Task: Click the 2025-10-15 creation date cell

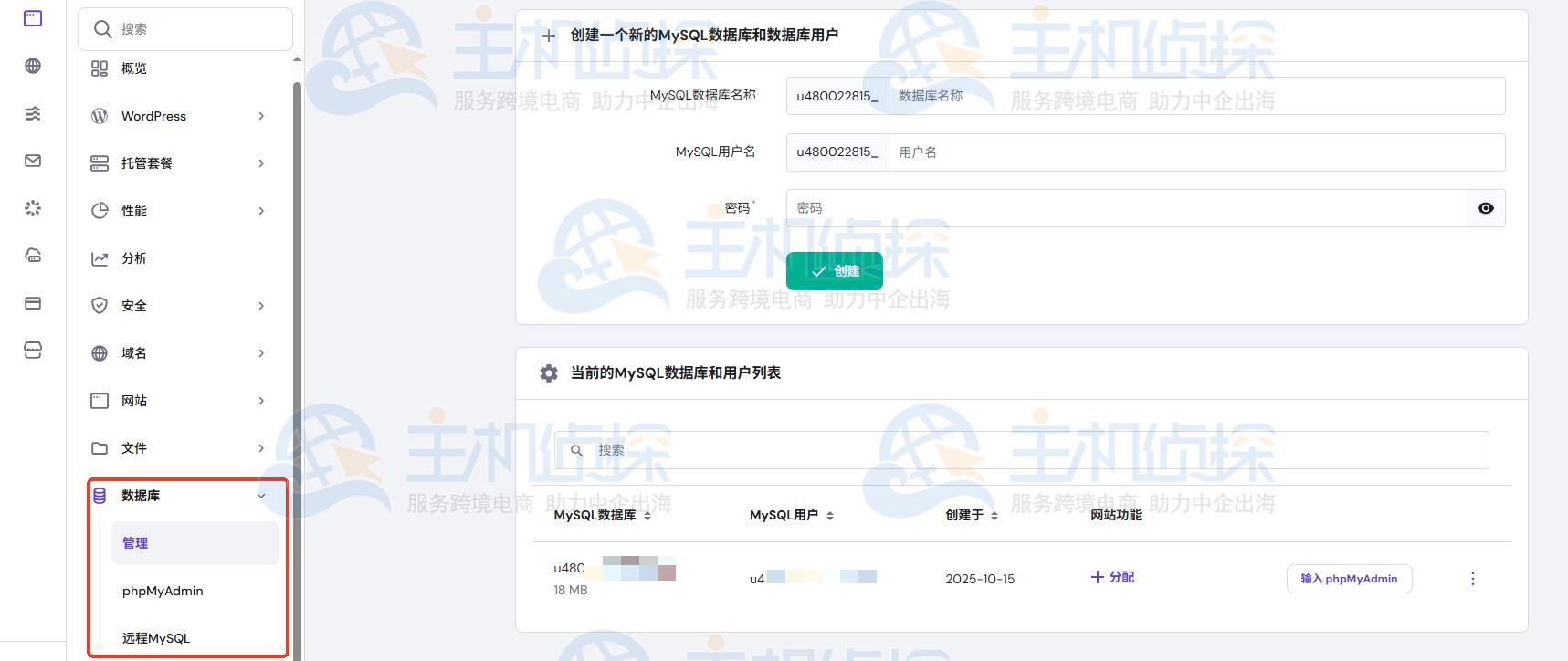Action: [980, 579]
